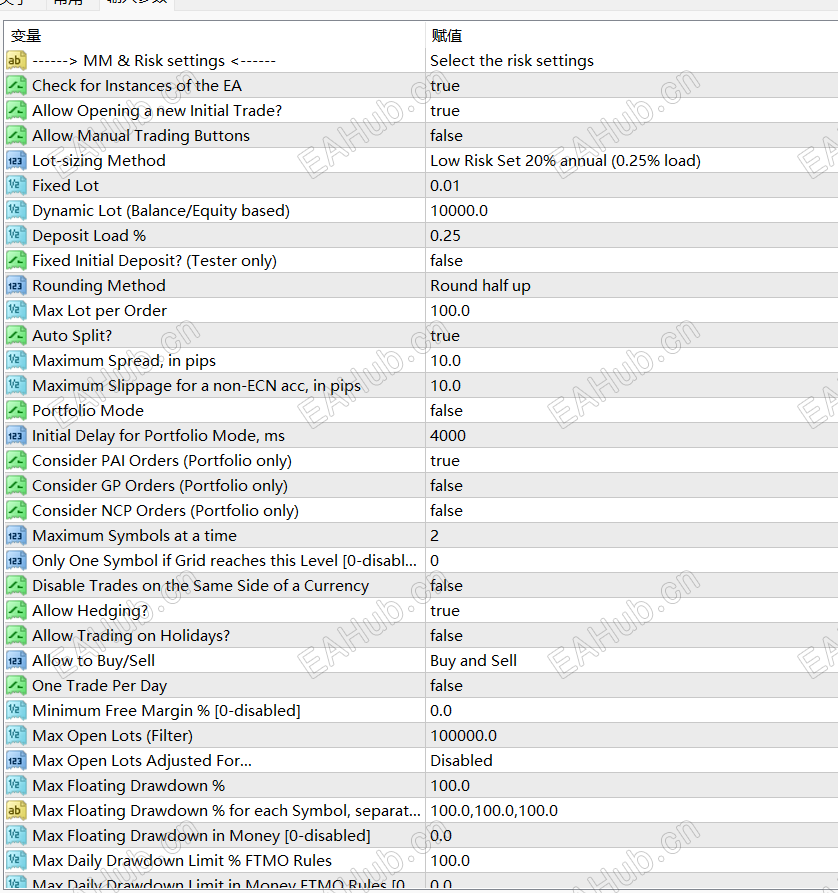Click the icon beside Allow Opening a new Initial Trade?

click(16, 110)
